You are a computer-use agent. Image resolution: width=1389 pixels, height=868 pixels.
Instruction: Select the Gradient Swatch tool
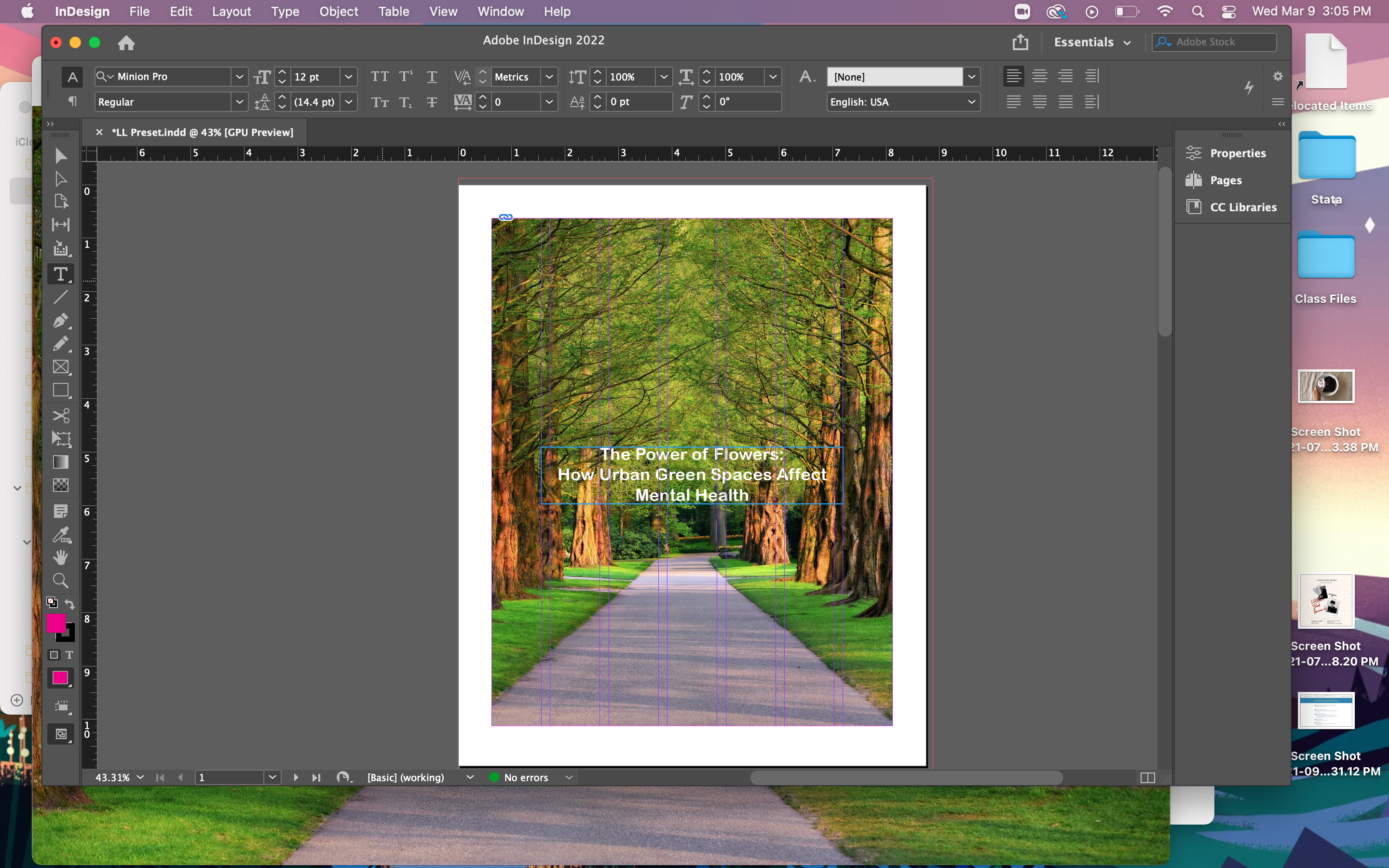pyautogui.click(x=60, y=462)
